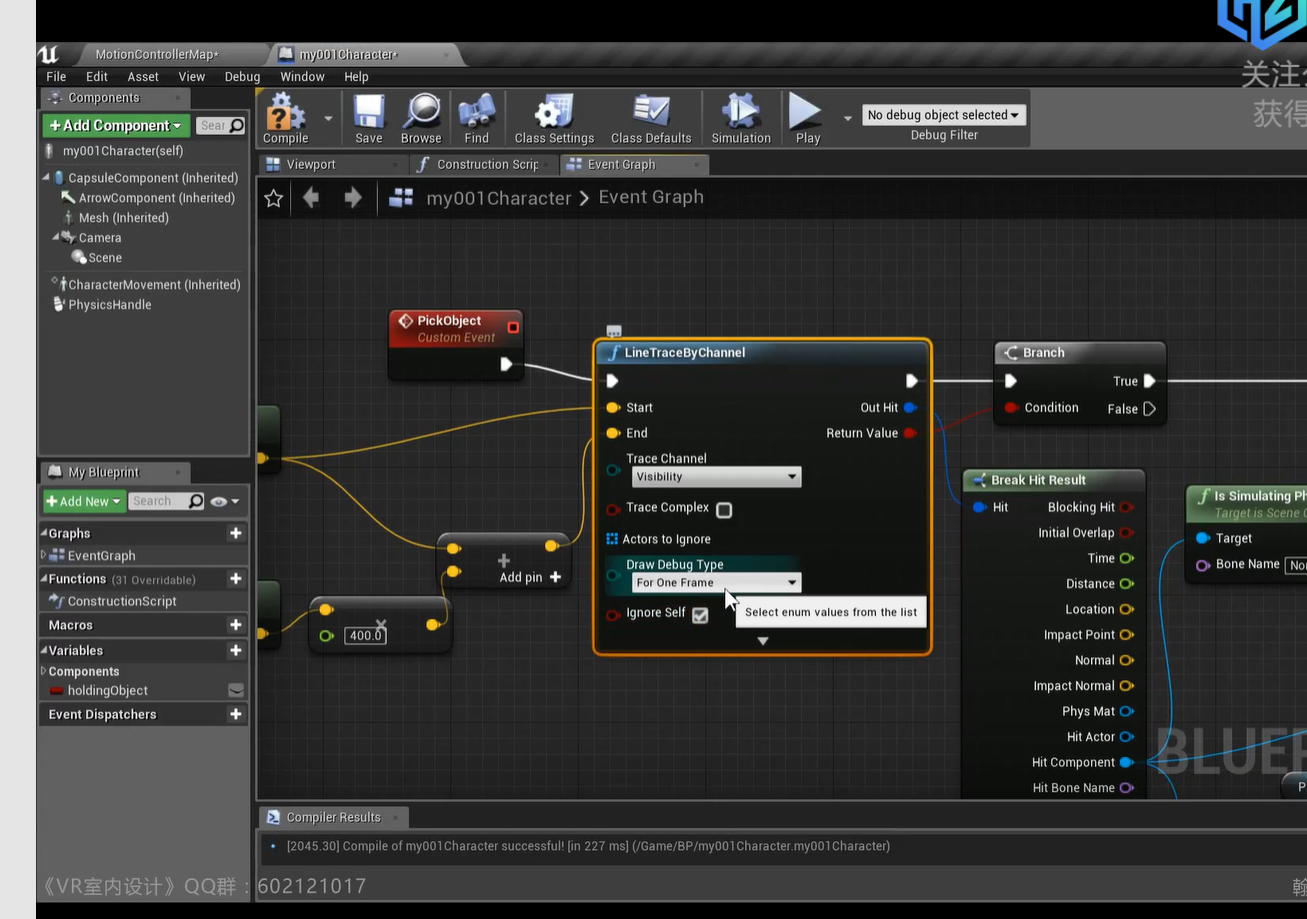This screenshot has height=919, width=1307.
Task: Start Simulation from toolbar
Action: coord(741,119)
